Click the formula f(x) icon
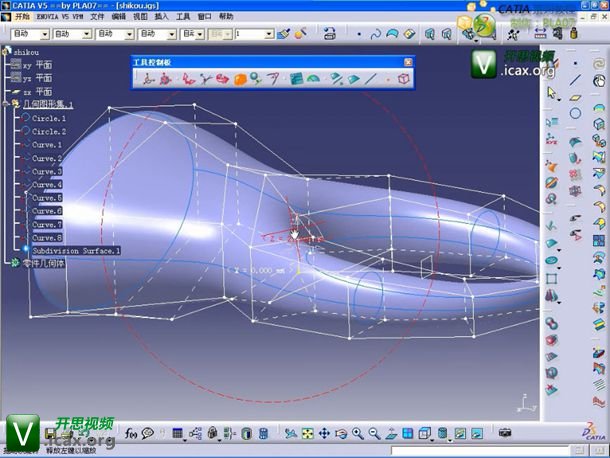This screenshot has height=458, width=610. [x=131, y=433]
